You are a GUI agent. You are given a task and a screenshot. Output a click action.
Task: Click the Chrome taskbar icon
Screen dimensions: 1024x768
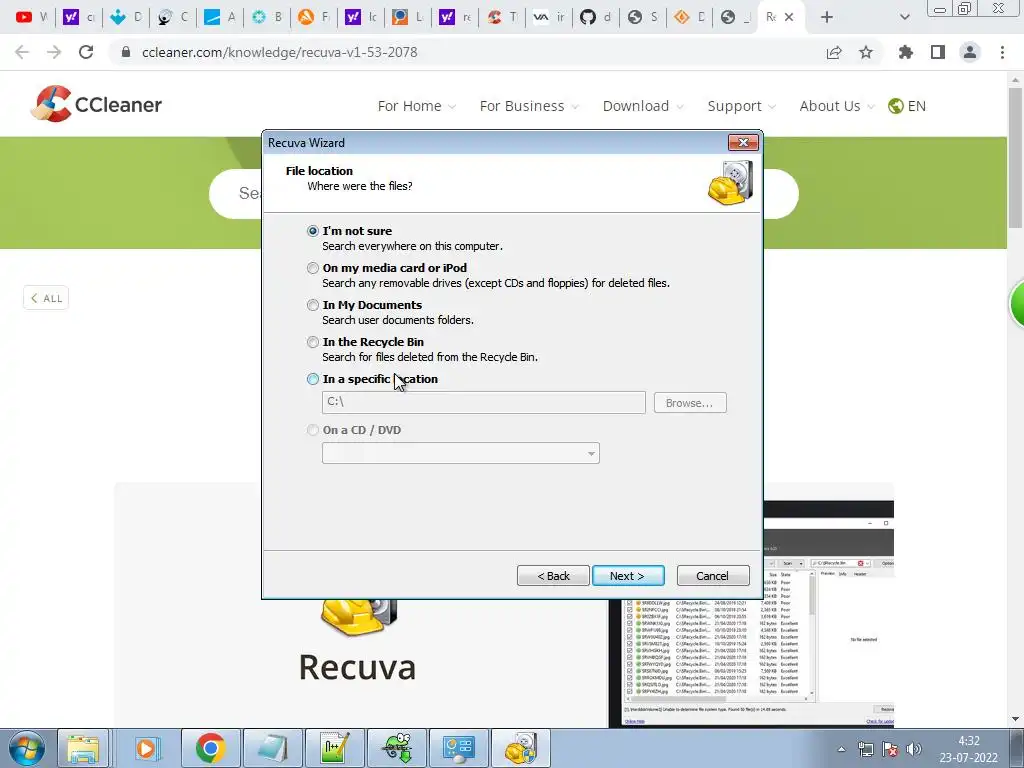coord(210,748)
